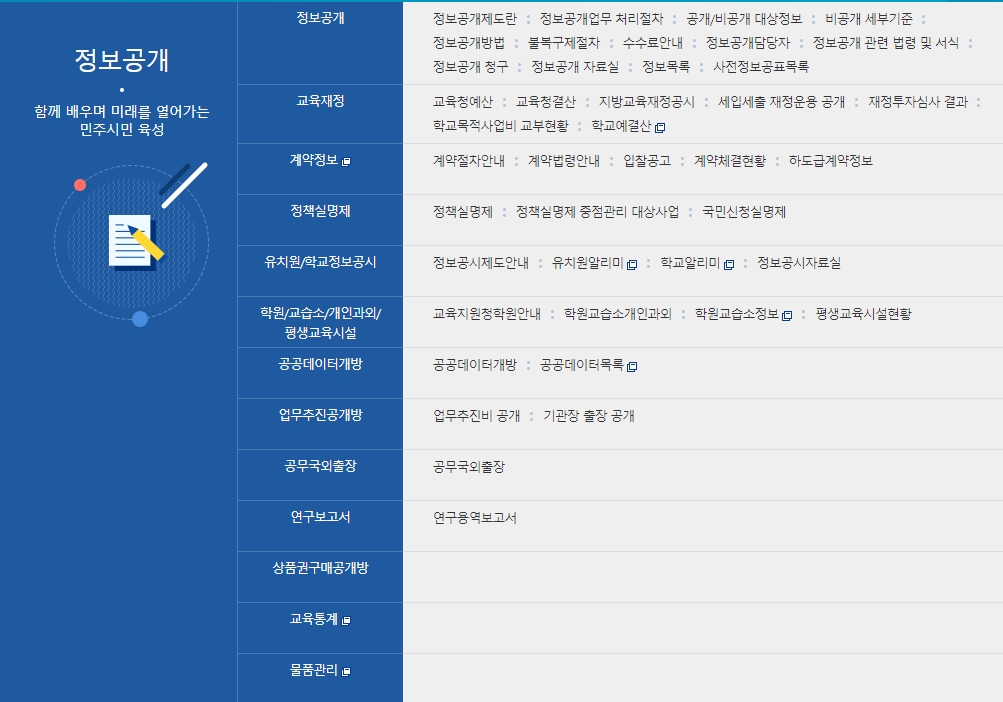Click the 물품관리 external link icon
This screenshot has width=1003, height=702.
345,671
